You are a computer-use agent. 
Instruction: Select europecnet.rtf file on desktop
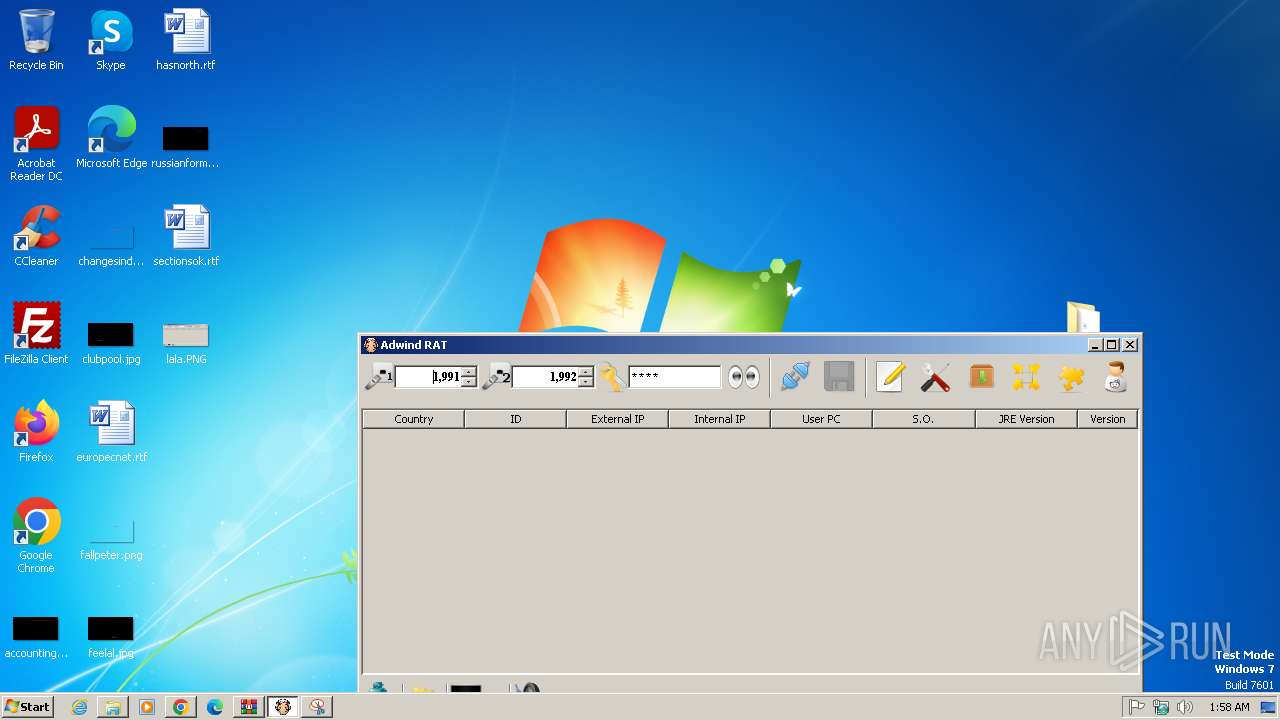pos(111,432)
